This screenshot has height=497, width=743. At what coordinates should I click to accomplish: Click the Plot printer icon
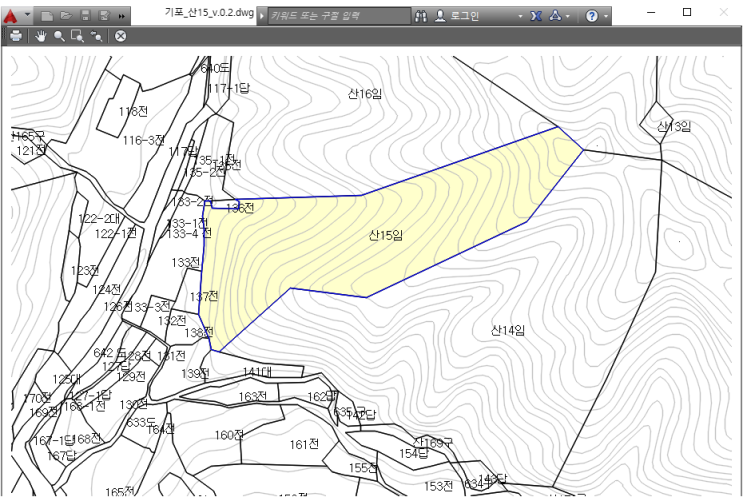pyautogui.click(x=16, y=36)
